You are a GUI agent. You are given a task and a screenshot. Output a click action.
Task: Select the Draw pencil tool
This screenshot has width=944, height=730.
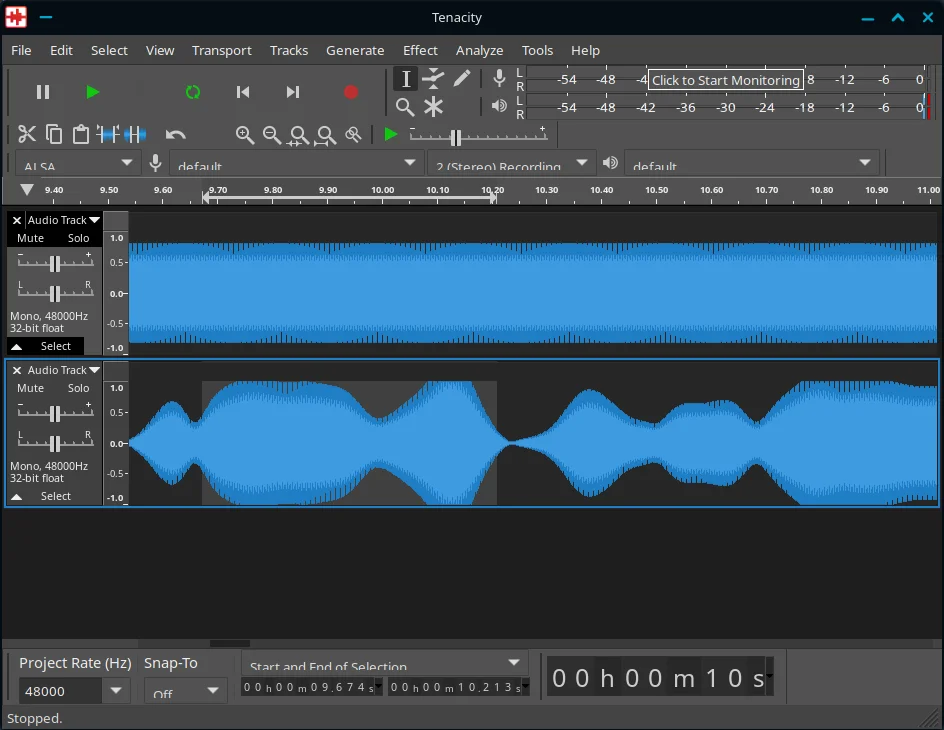[x=461, y=79]
